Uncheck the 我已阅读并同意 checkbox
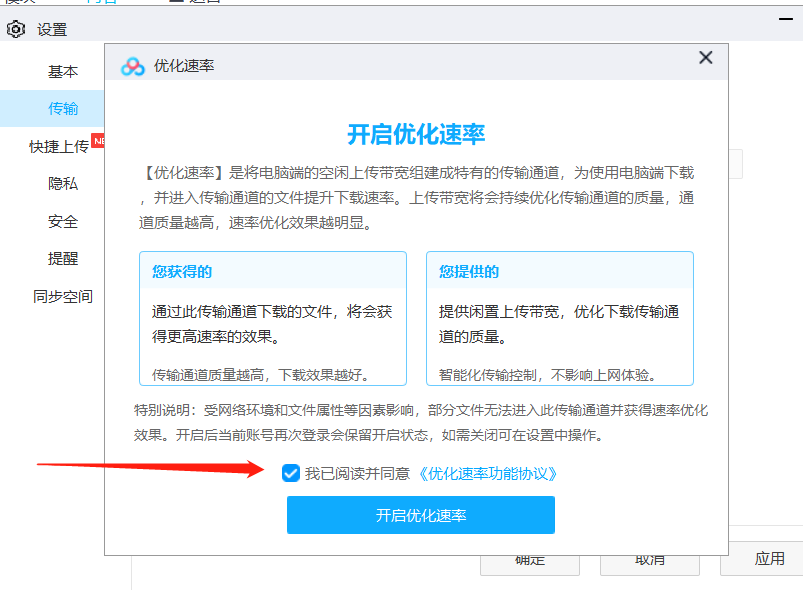 (x=291, y=473)
